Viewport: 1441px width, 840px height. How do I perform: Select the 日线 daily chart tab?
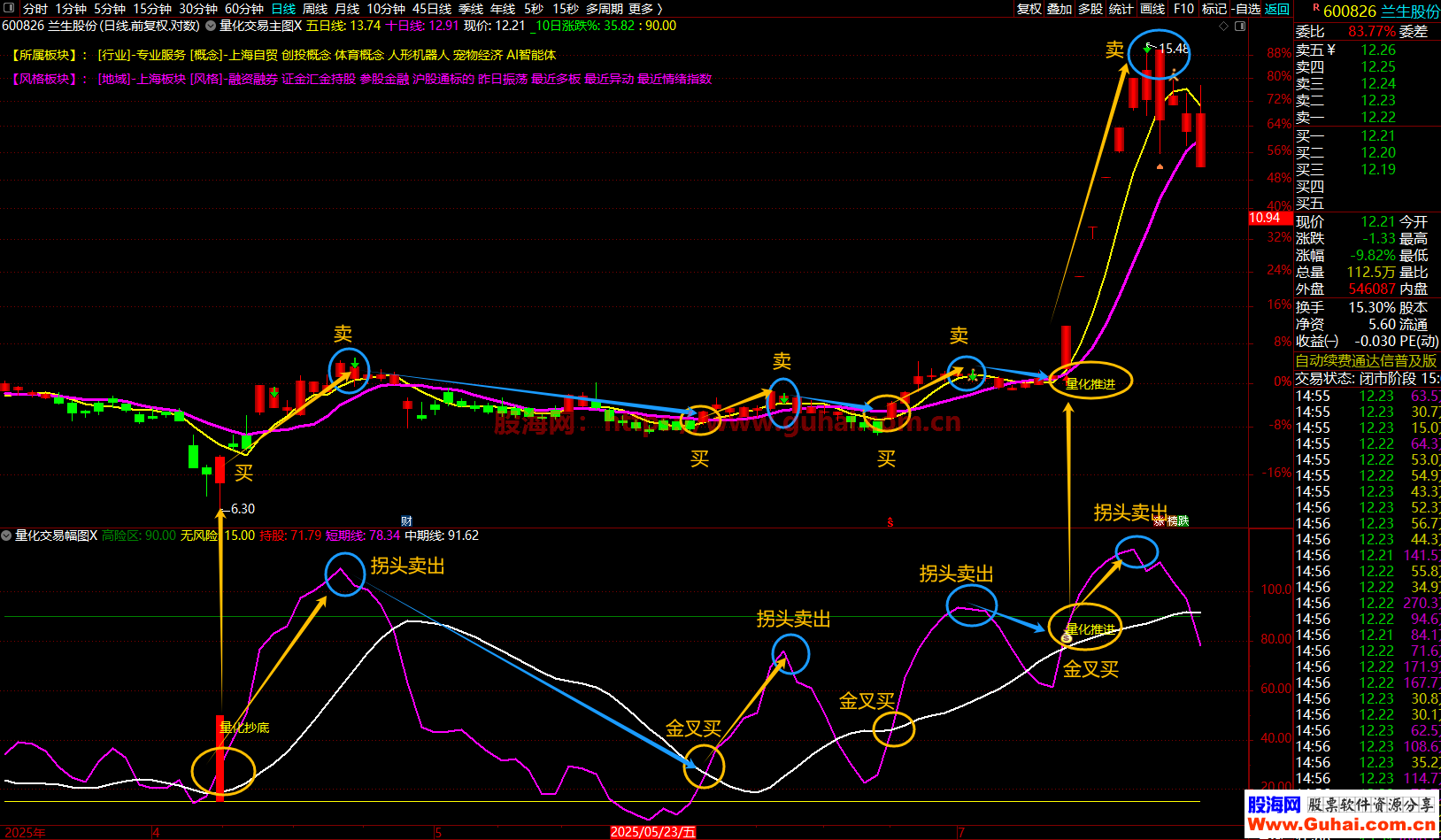[283, 9]
